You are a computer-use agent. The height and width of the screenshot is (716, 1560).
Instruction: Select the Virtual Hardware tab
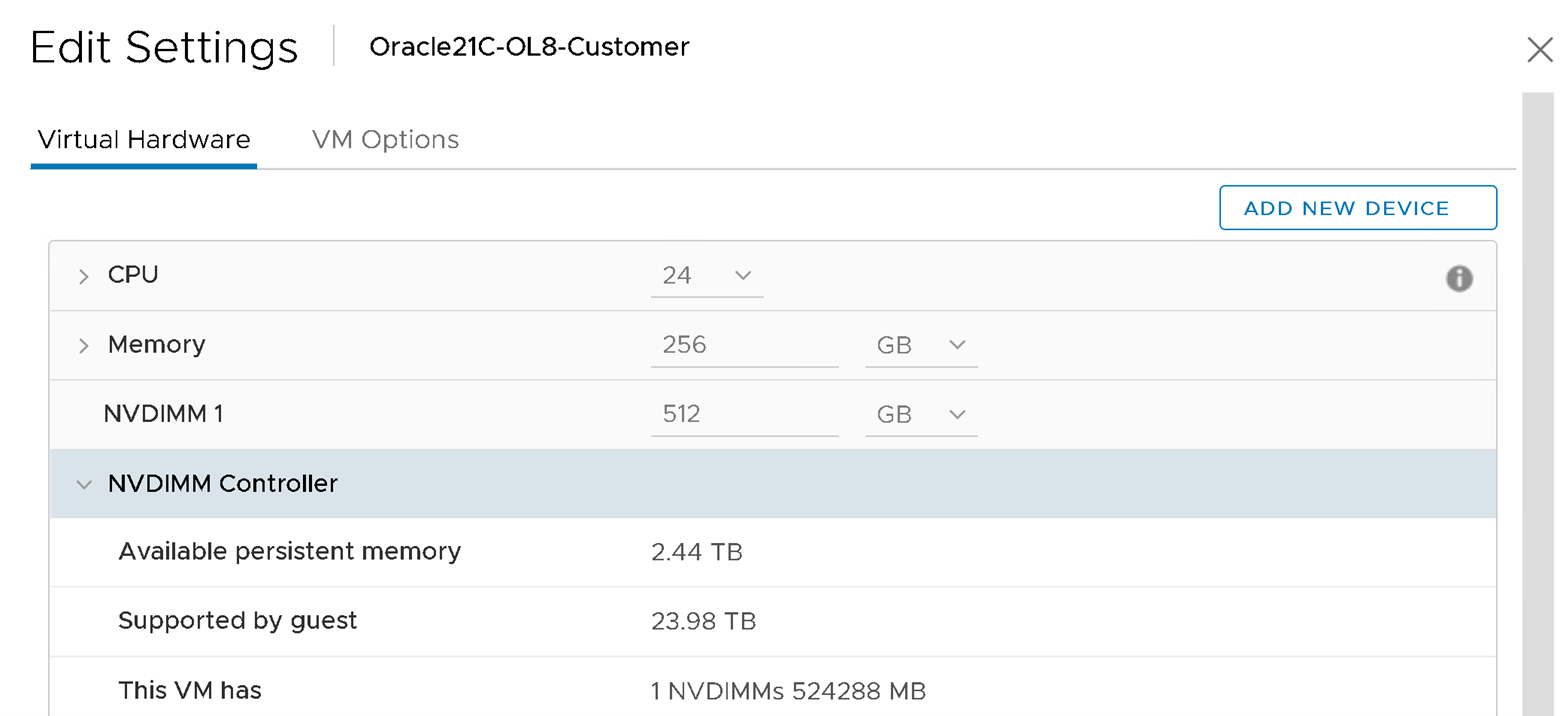coord(143,139)
